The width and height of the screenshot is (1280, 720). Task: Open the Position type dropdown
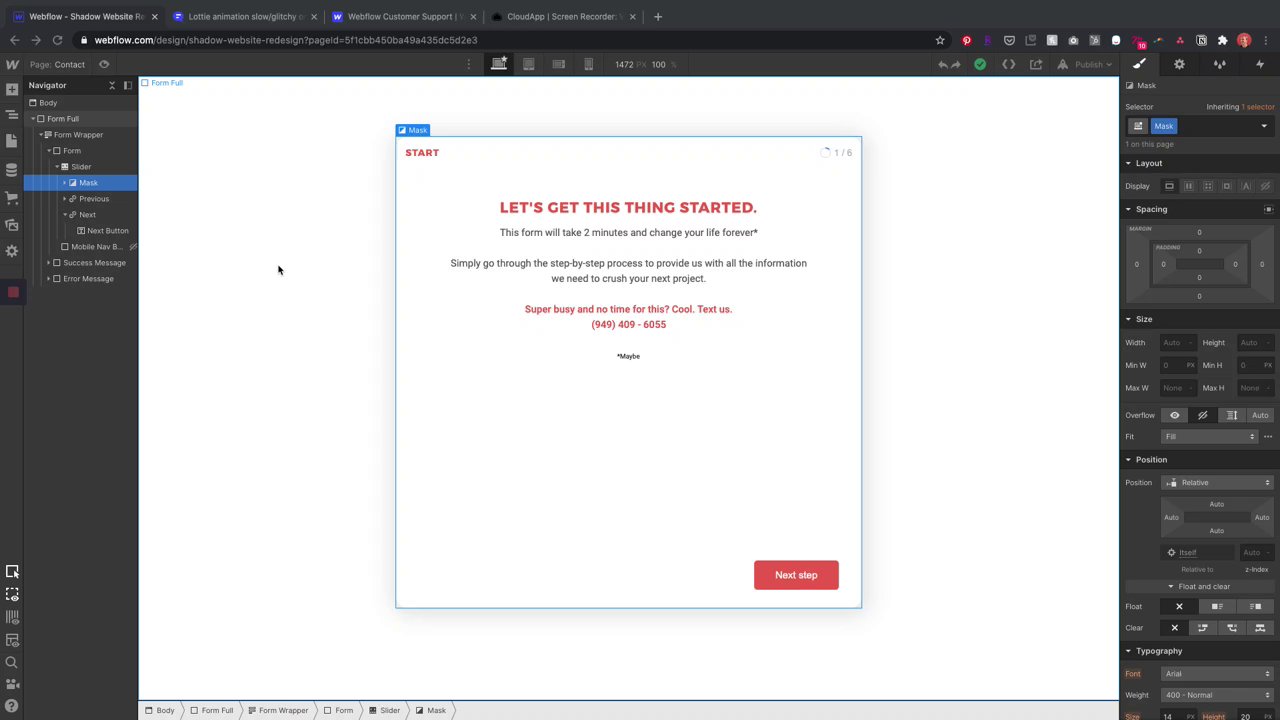[x=1218, y=483]
